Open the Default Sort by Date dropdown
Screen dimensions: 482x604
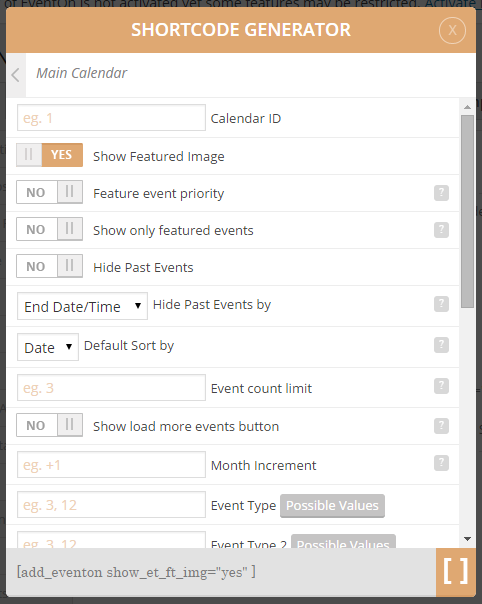pos(48,347)
